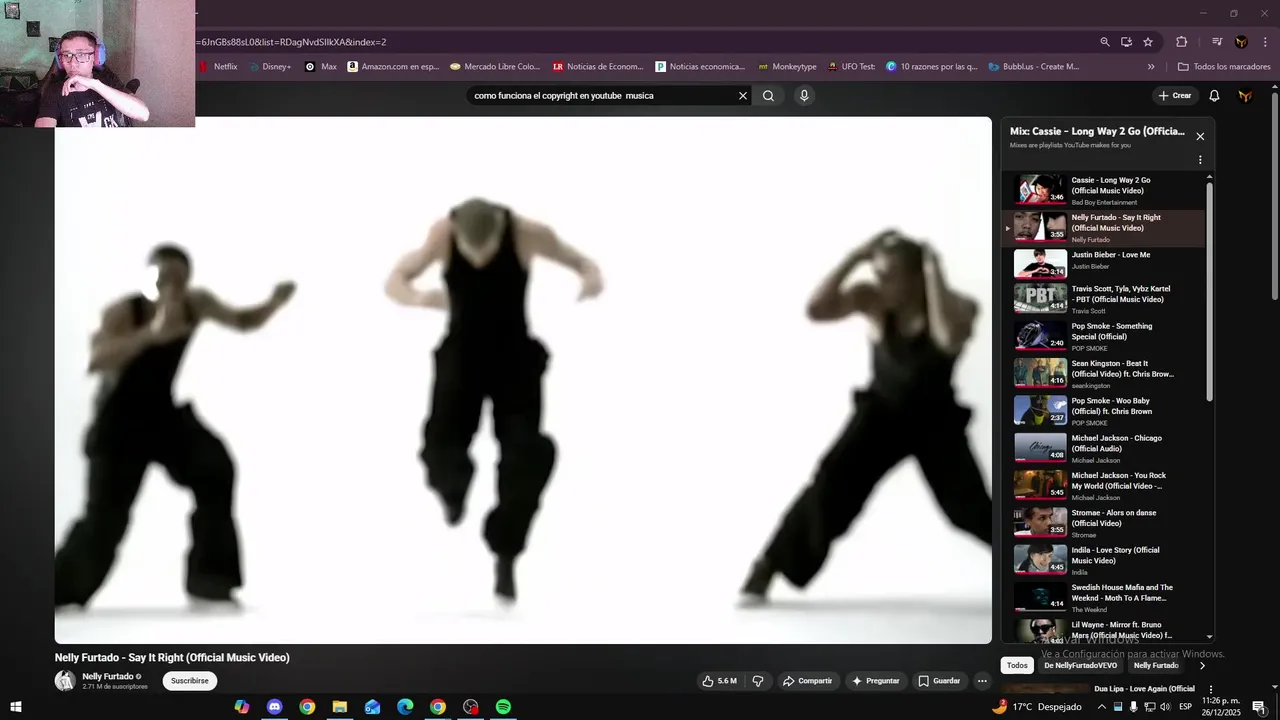This screenshot has width=1280, height=720.
Task: Open Chrome zoom magnifier in address bar
Action: click(x=1105, y=42)
